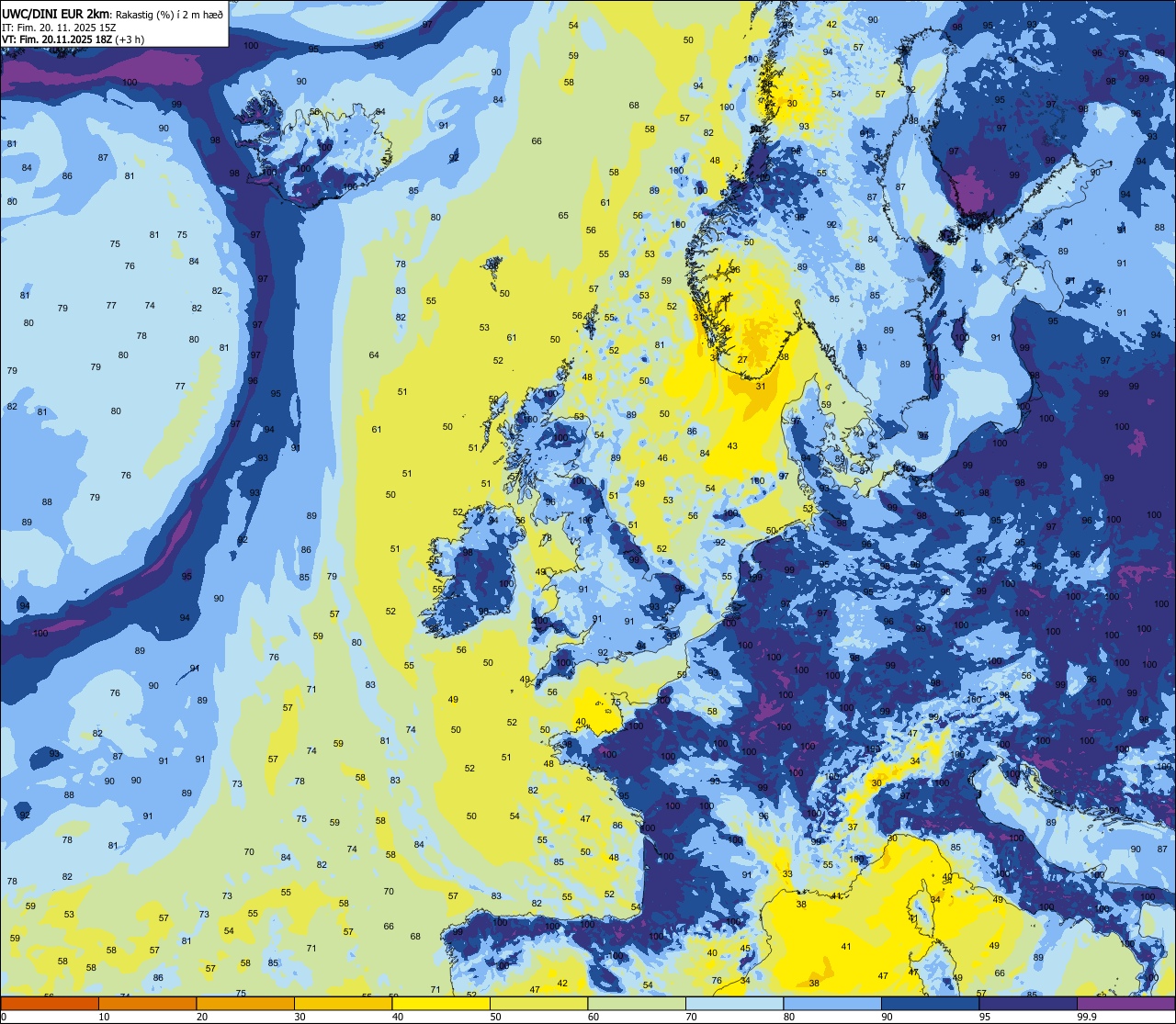
Task: Click the 50–60 yellow-green legend swatch
Action: pyautogui.click(x=539, y=1003)
